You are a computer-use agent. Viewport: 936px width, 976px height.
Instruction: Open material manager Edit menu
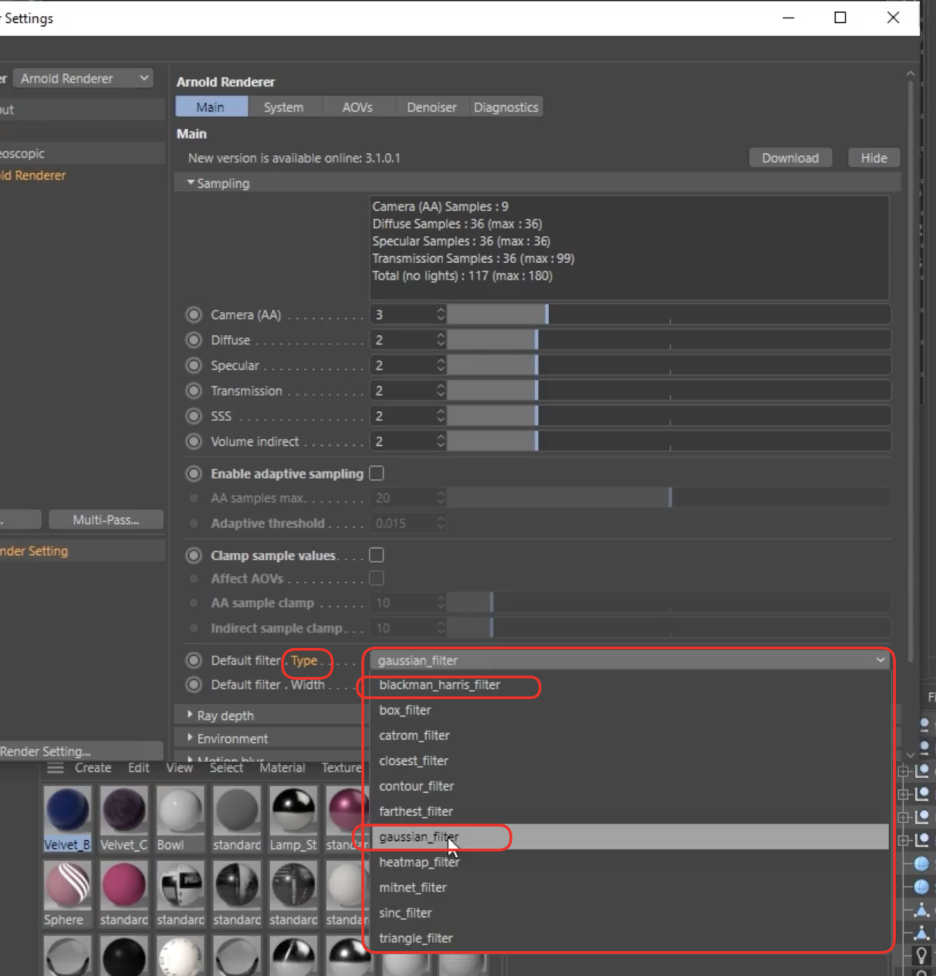click(x=138, y=768)
